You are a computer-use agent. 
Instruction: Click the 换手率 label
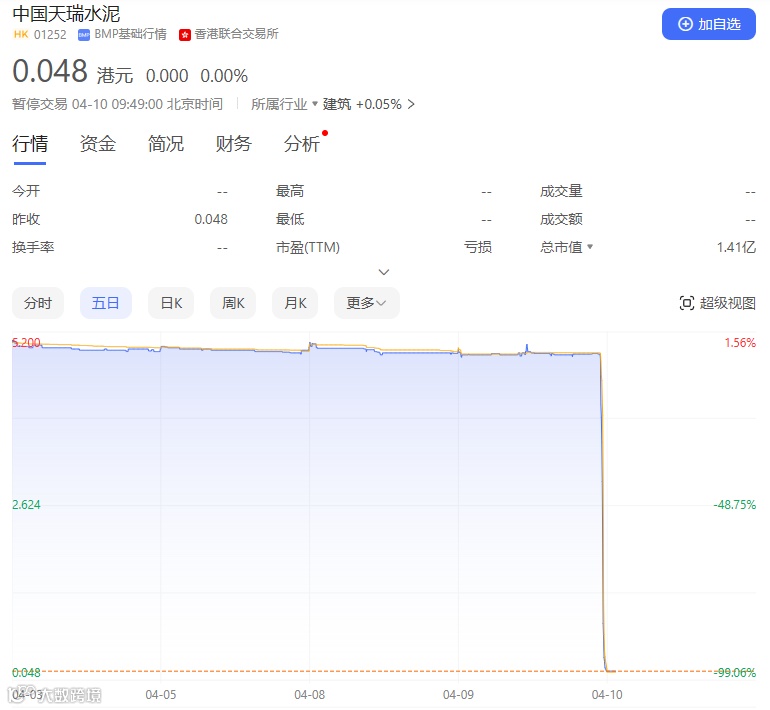coord(33,247)
